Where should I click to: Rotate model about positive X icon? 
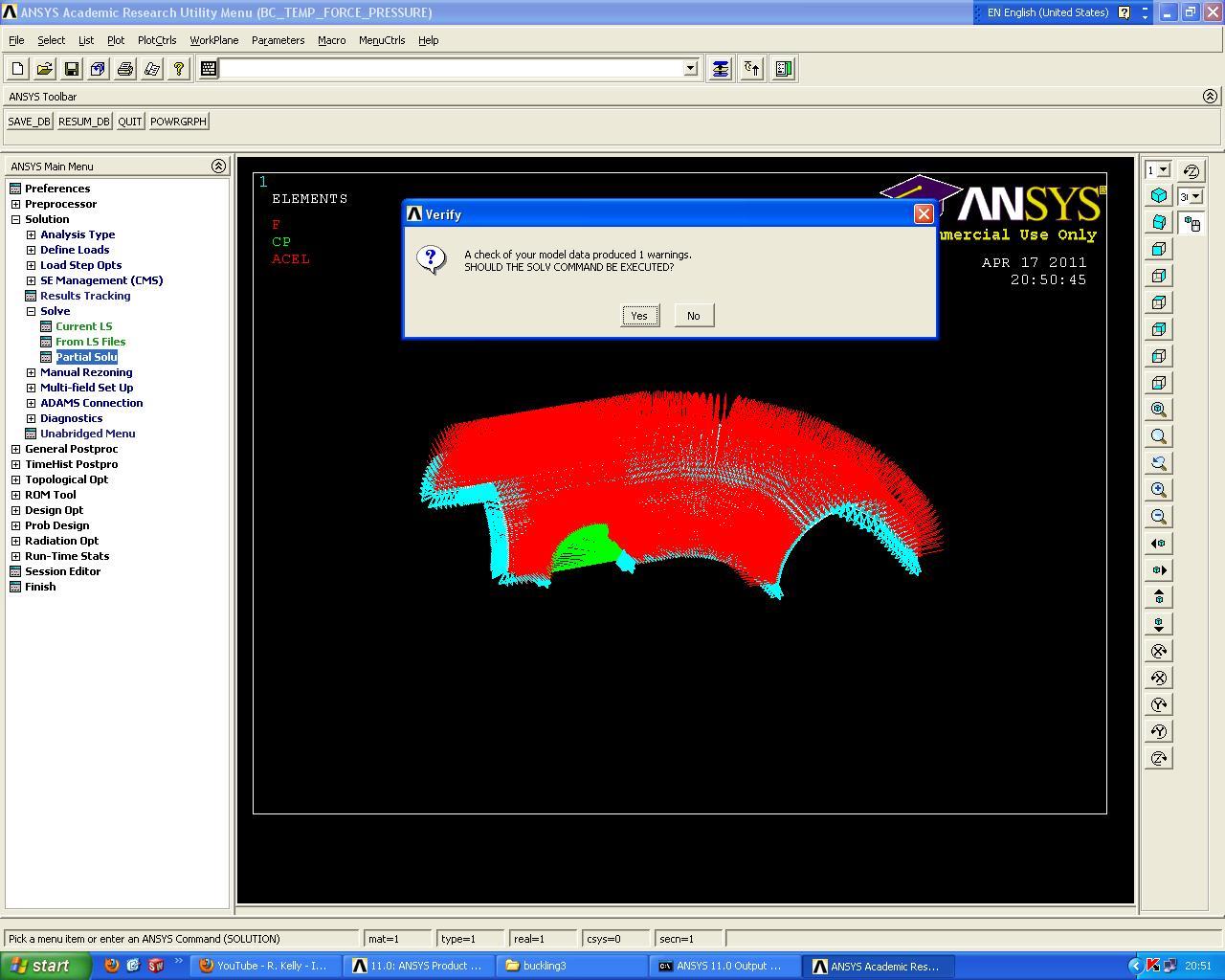1159,651
